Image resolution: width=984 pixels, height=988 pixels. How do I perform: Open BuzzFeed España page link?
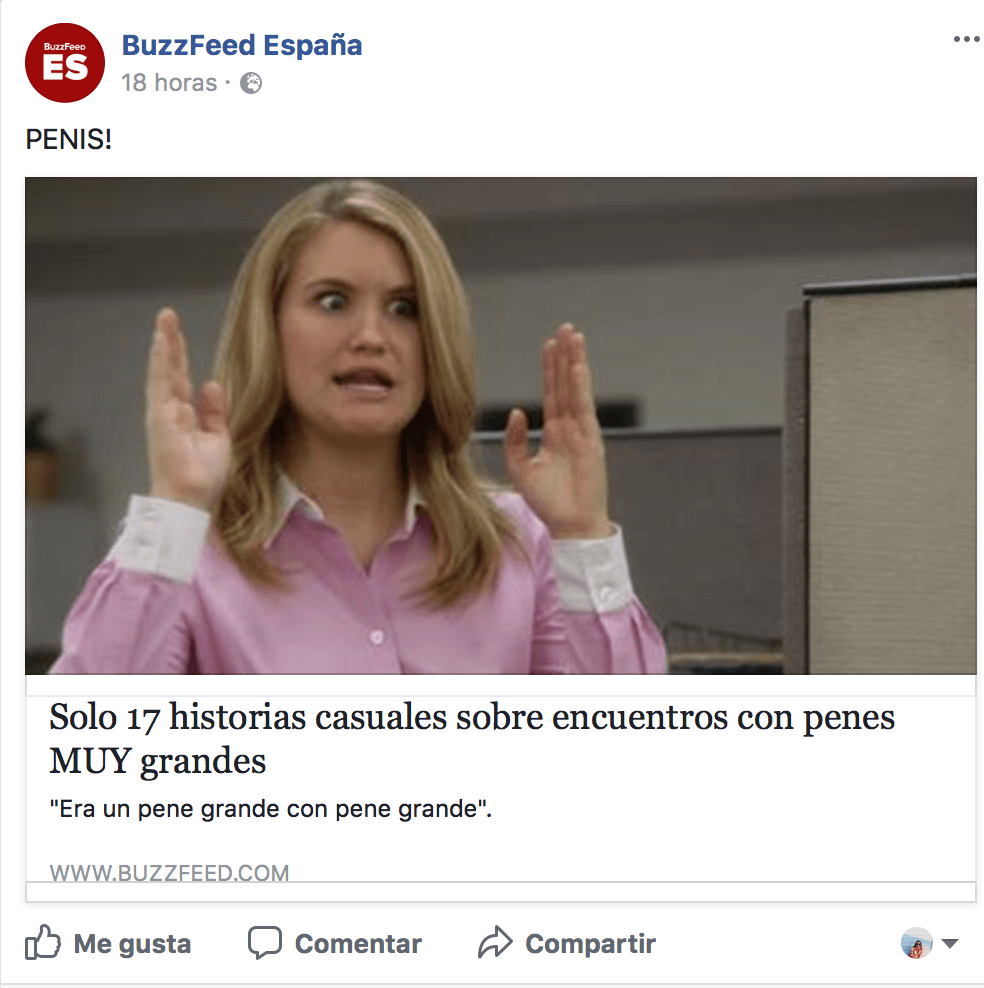click(x=242, y=45)
